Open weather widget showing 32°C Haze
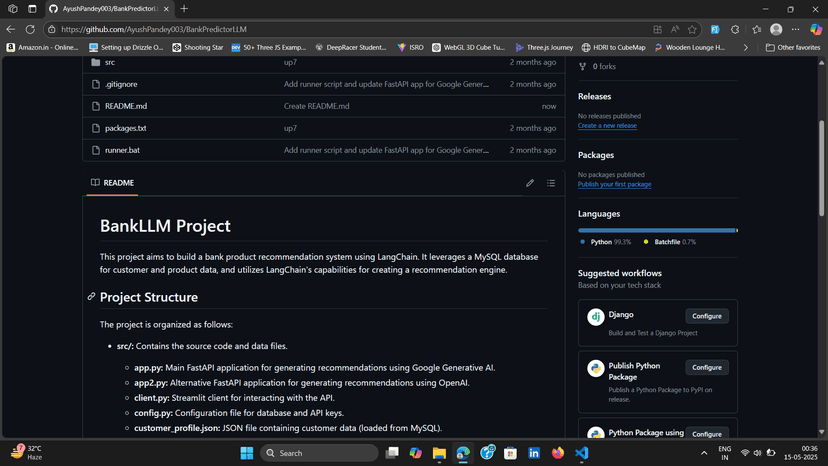The height and width of the screenshot is (466, 828). pyautogui.click(x=26, y=453)
